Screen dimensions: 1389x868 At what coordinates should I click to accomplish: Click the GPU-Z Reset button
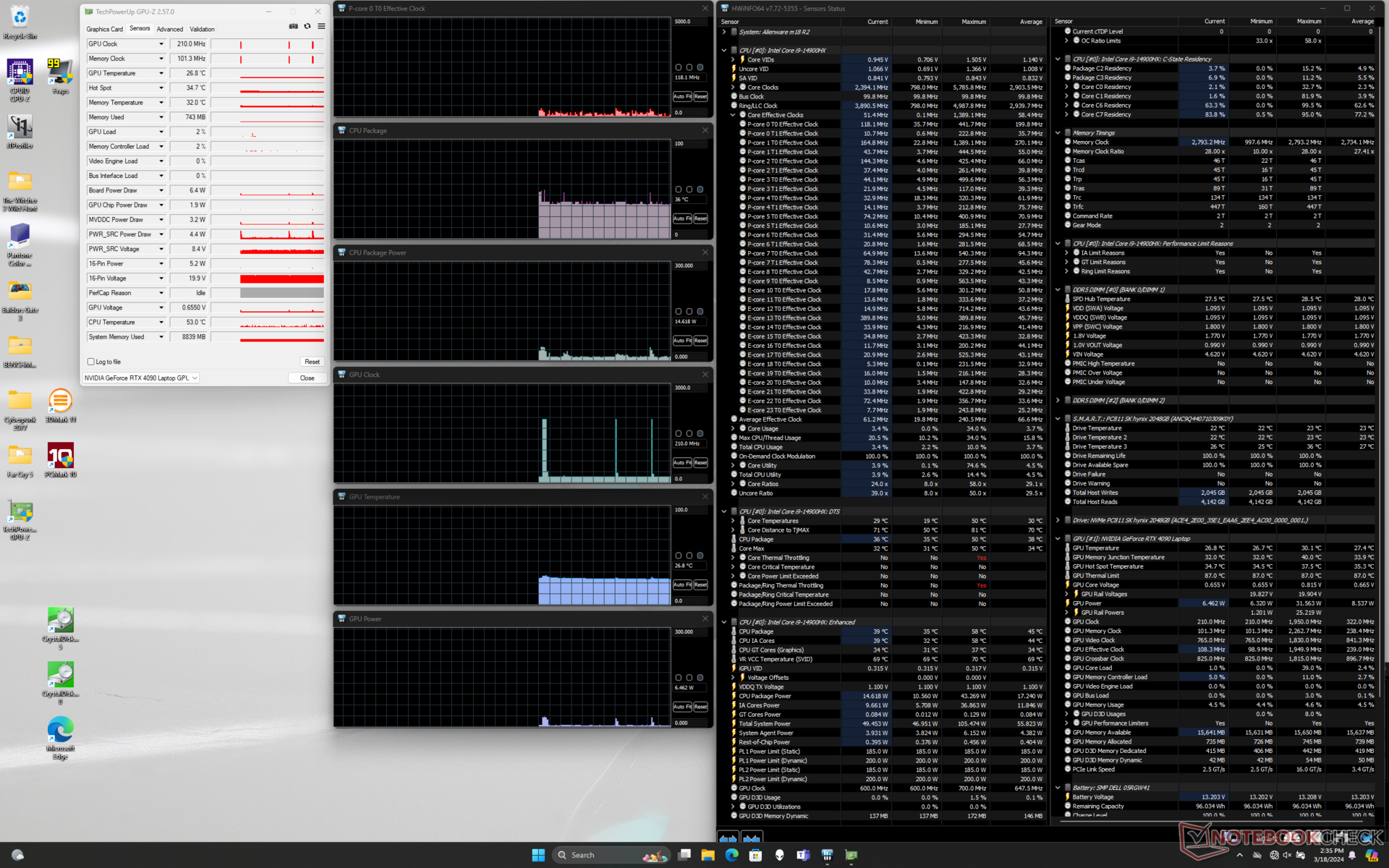coord(312,362)
